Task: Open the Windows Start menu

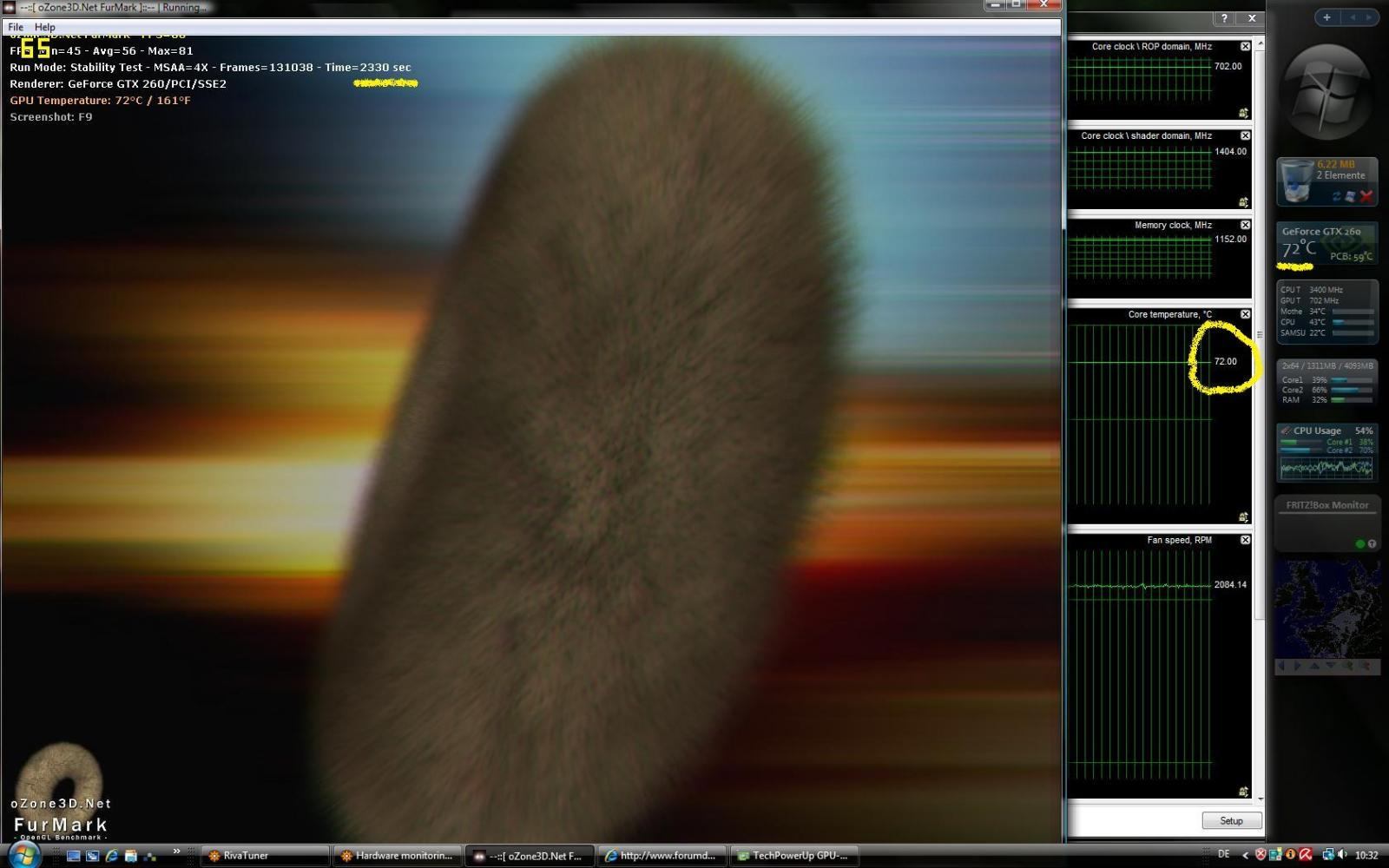Action: 23,855
